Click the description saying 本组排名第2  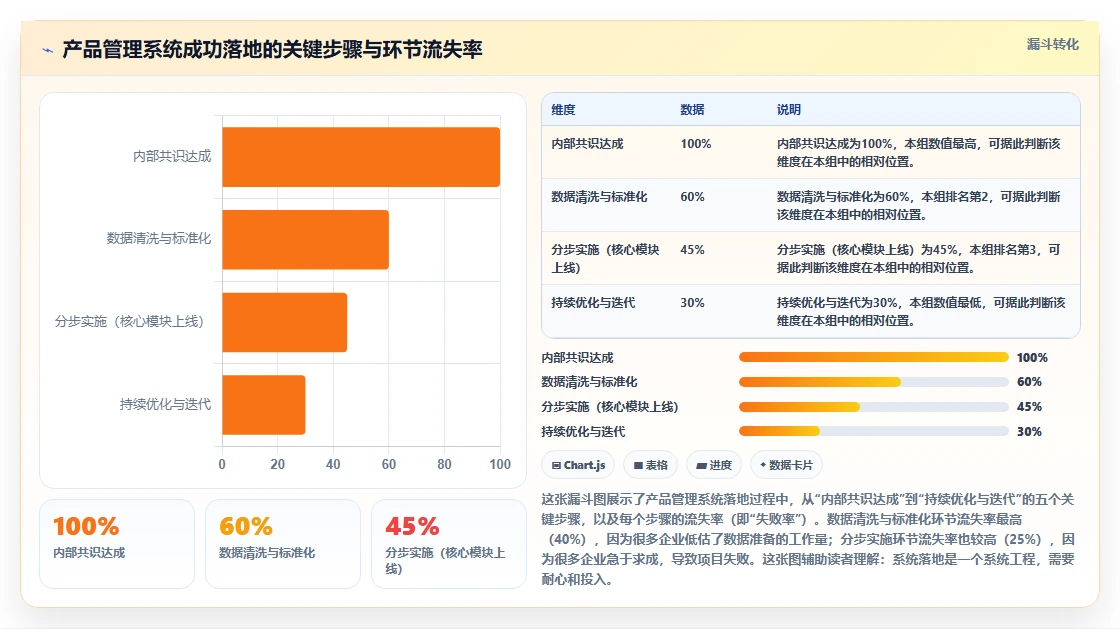[919, 206]
